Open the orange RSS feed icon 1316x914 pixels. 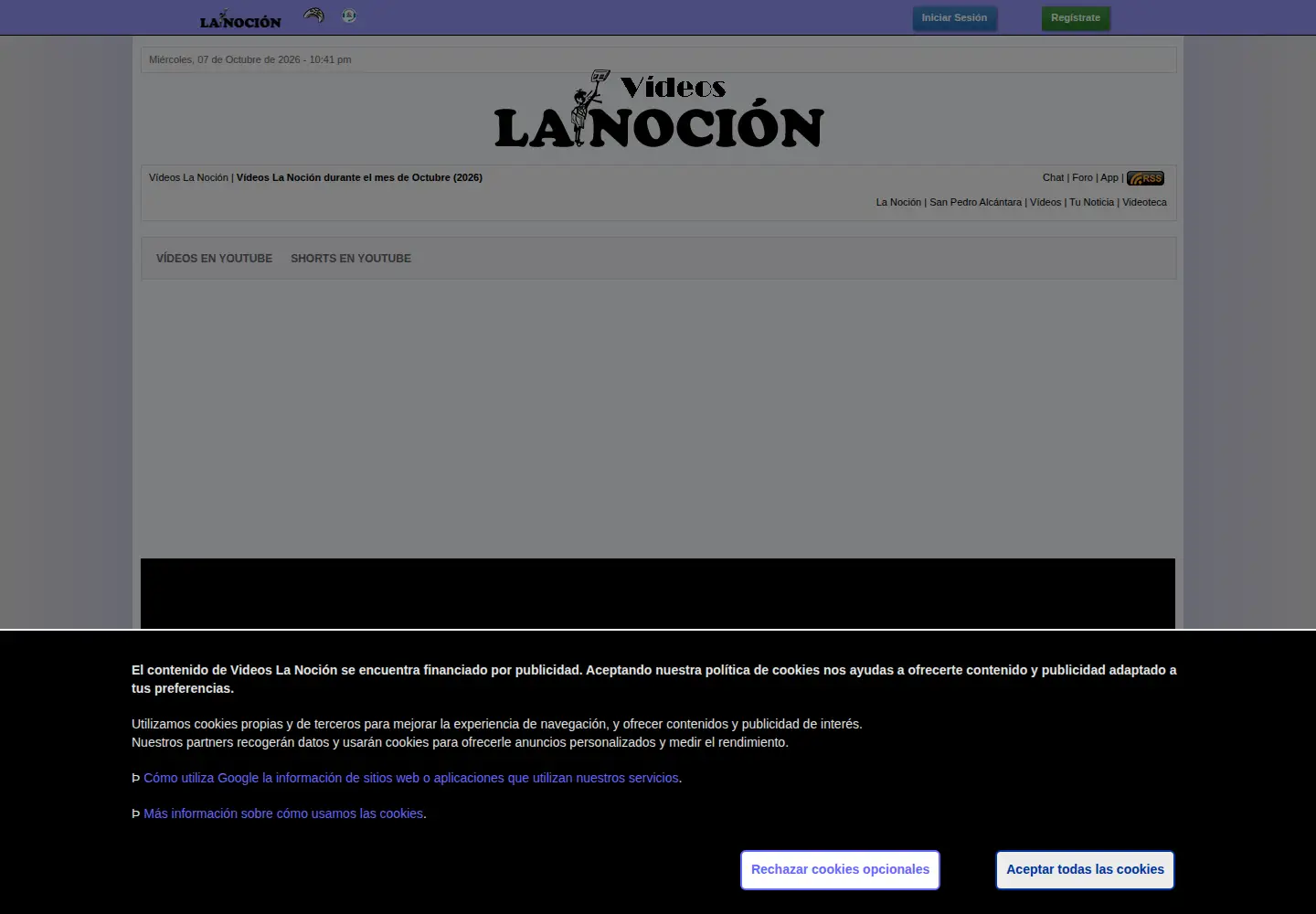click(1145, 178)
